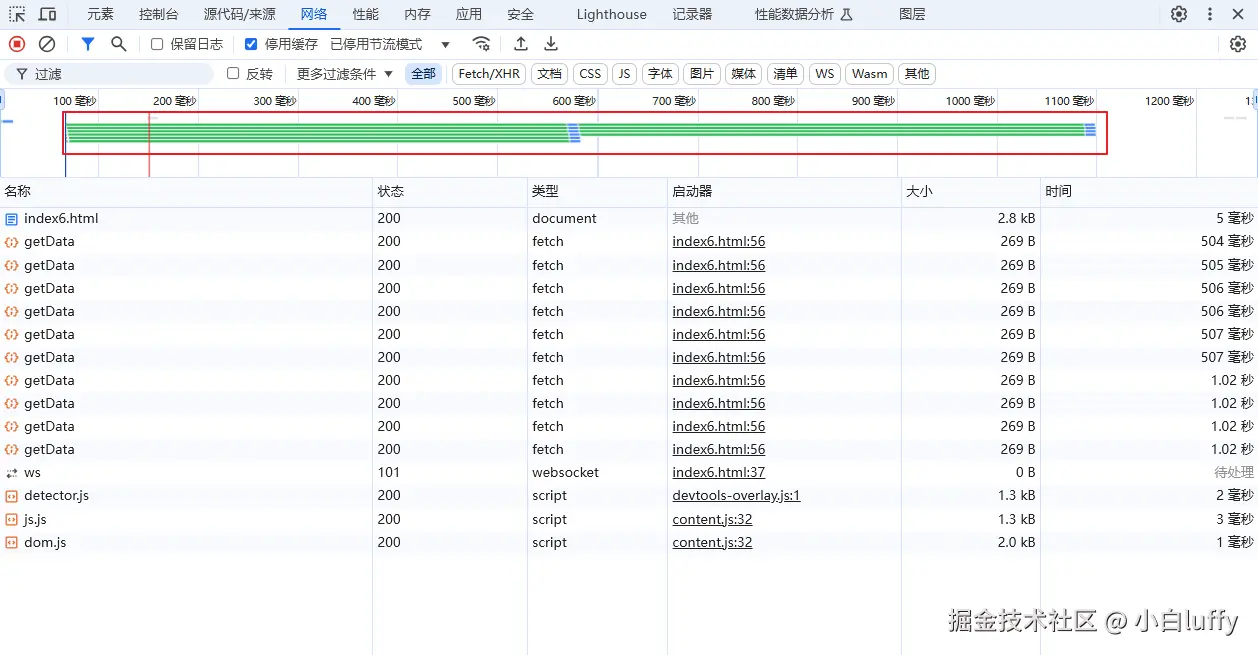Filter by JS type
The width and height of the screenshot is (1258, 655).
[x=624, y=74]
